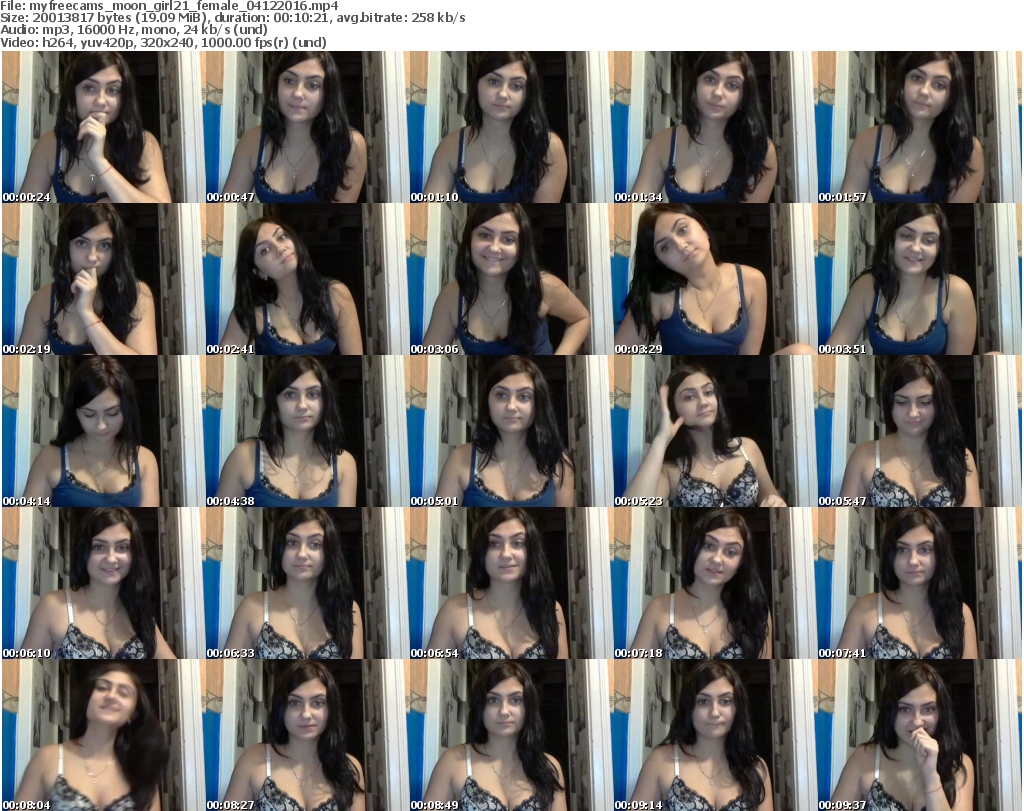Image resolution: width=1024 pixels, height=811 pixels.
Task: Select the 00:05:01 frame
Action: [x=510, y=431]
